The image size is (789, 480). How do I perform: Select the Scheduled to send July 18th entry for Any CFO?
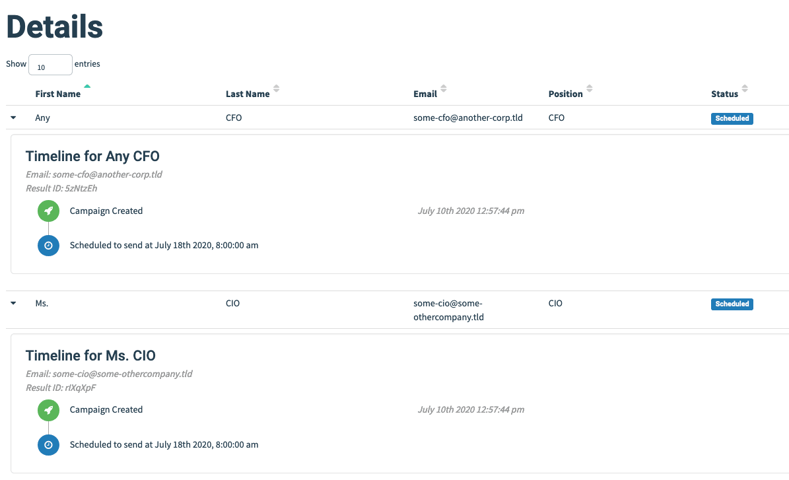164,246
